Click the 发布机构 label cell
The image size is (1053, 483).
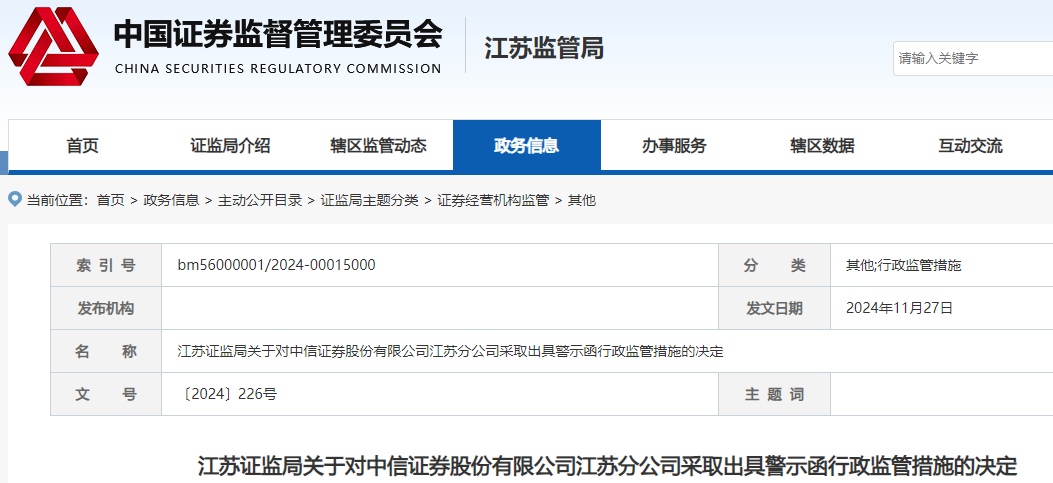pyautogui.click(x=106, y=308)
